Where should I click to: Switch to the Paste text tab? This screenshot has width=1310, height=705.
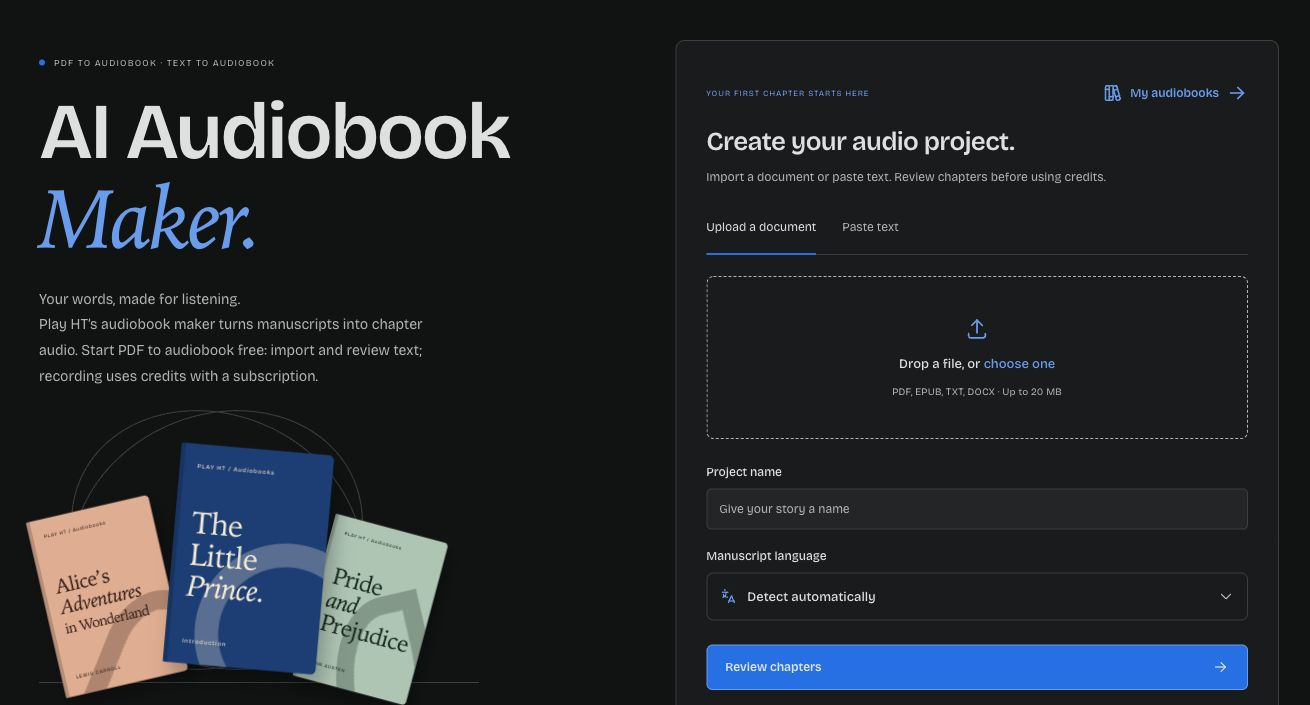click(x=870, y=227)
